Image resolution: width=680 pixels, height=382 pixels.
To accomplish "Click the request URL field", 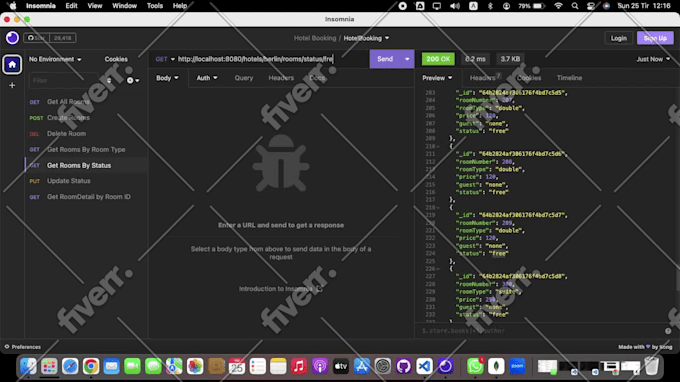I will tap(272, 59).
